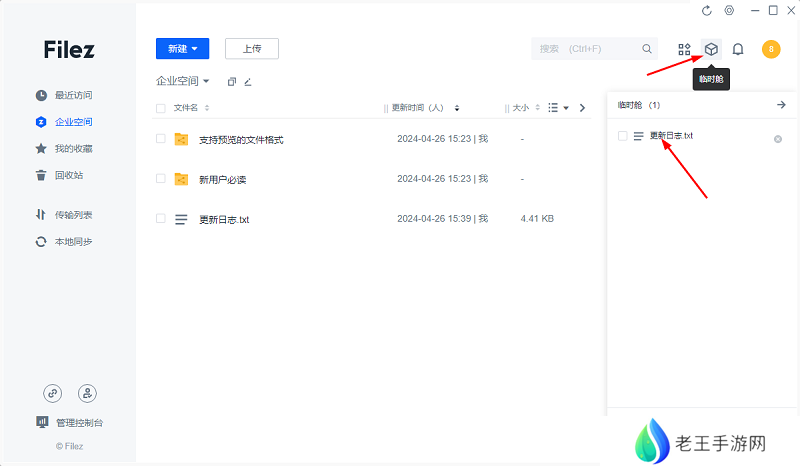This screenshot has height=466, width=800.
Task: Click the Filez logo
Action: (x=69, y=50)
